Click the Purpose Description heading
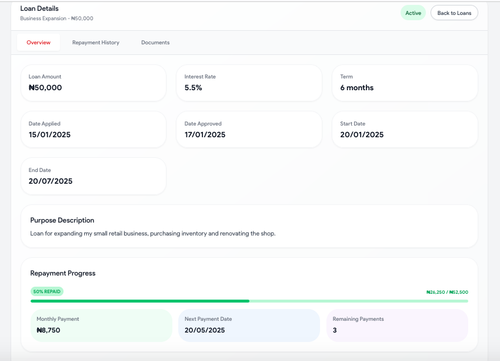This screenshot has height=361, width=500. [x=62, y=220]
